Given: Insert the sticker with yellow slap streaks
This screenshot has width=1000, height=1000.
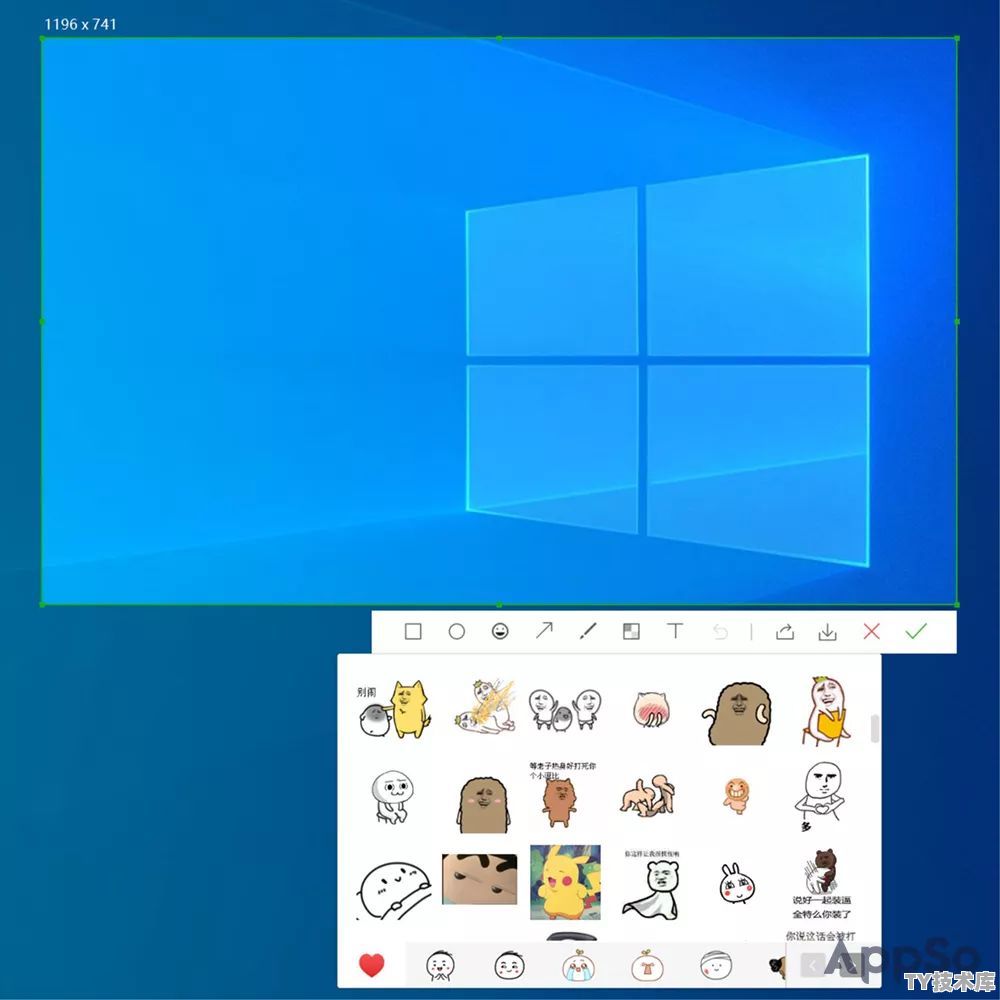Looking at the screenshot, I should 486,707.
